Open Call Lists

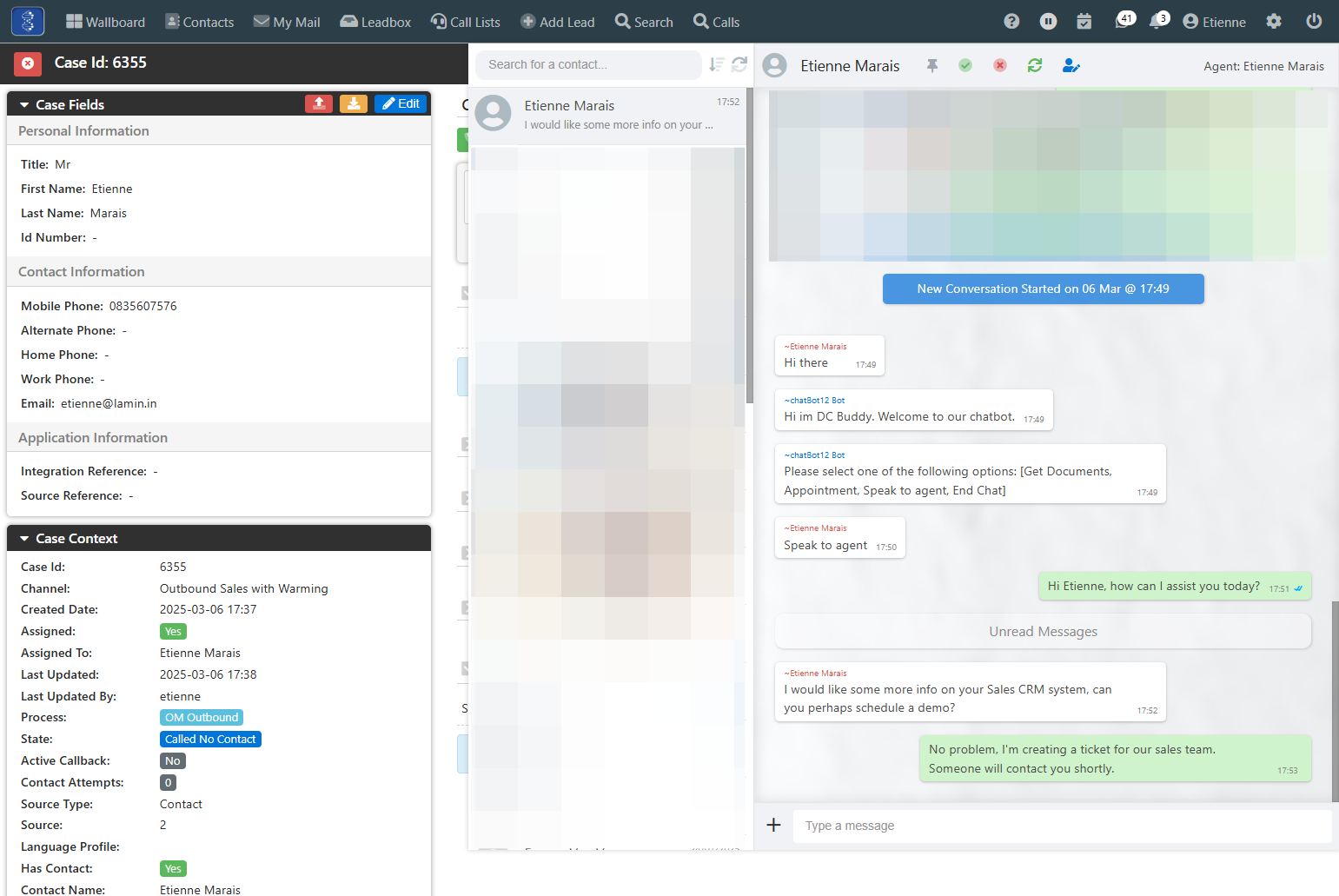466,22
